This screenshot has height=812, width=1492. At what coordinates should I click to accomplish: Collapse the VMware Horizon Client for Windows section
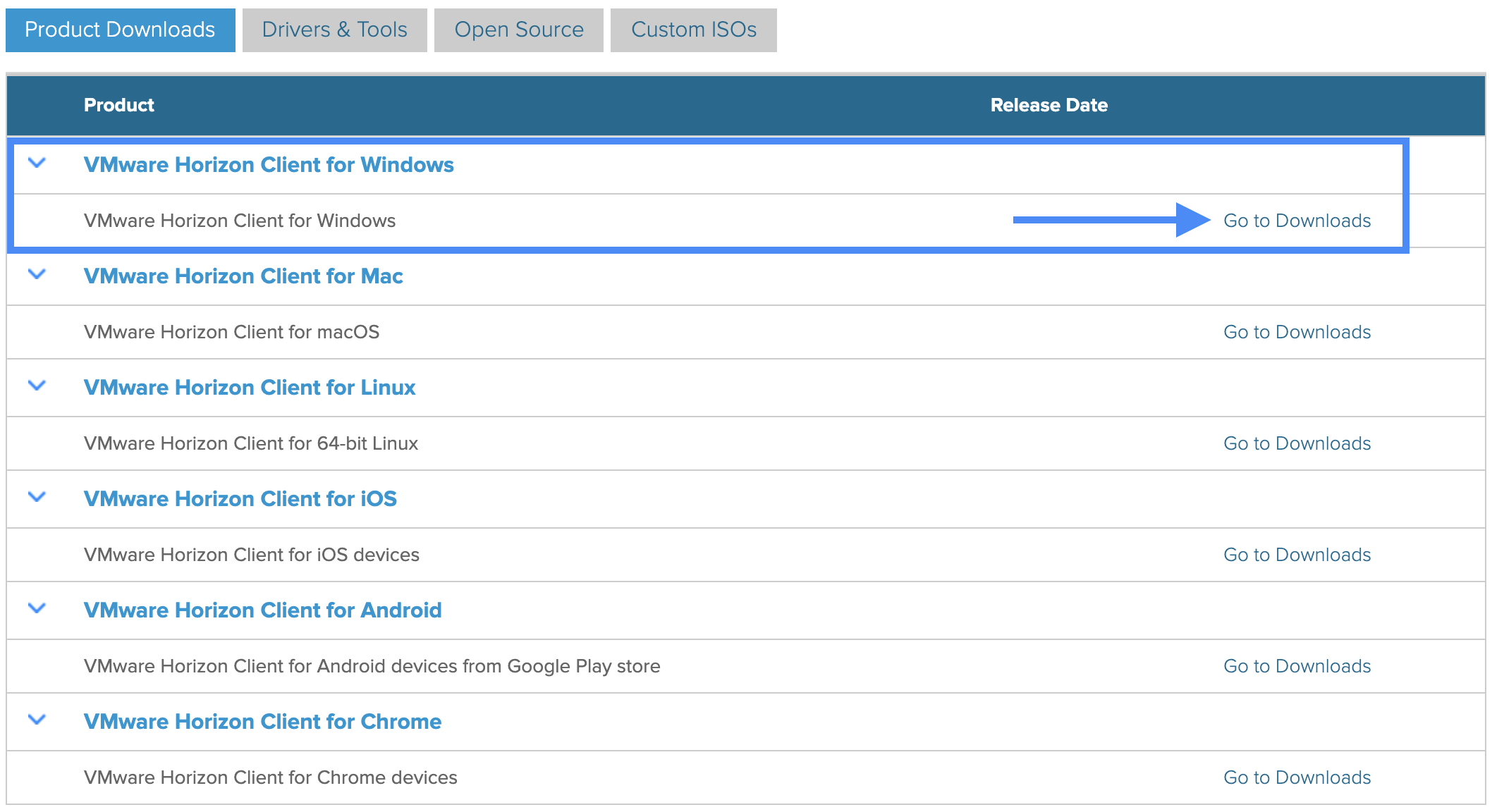[x=37, y=164]
